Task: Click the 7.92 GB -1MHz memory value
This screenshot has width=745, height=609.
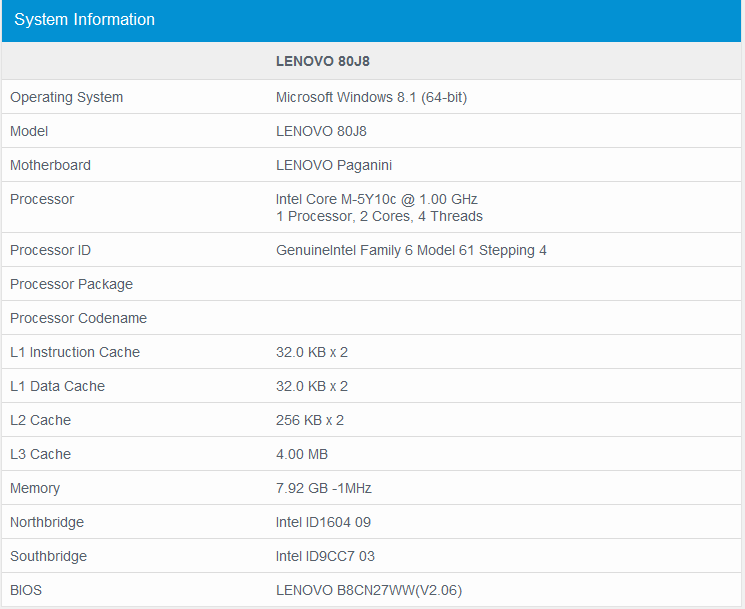Action: coord(323,488)
